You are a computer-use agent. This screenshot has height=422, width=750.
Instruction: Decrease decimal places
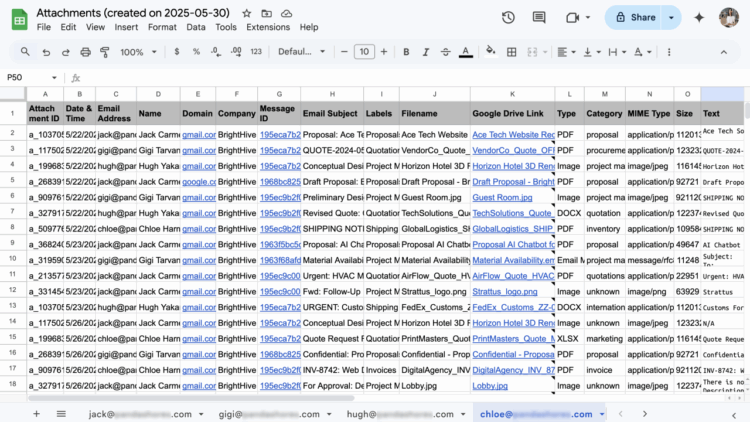(216, 52)
